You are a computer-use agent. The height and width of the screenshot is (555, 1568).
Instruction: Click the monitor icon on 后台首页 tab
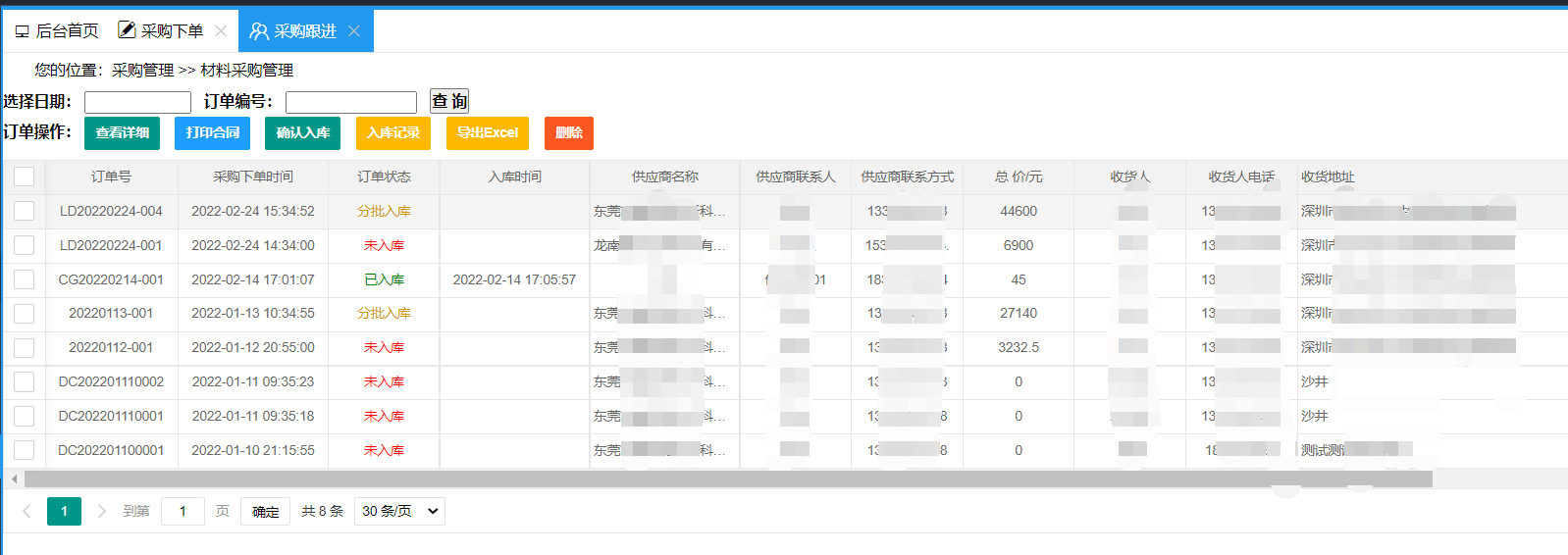22,31
